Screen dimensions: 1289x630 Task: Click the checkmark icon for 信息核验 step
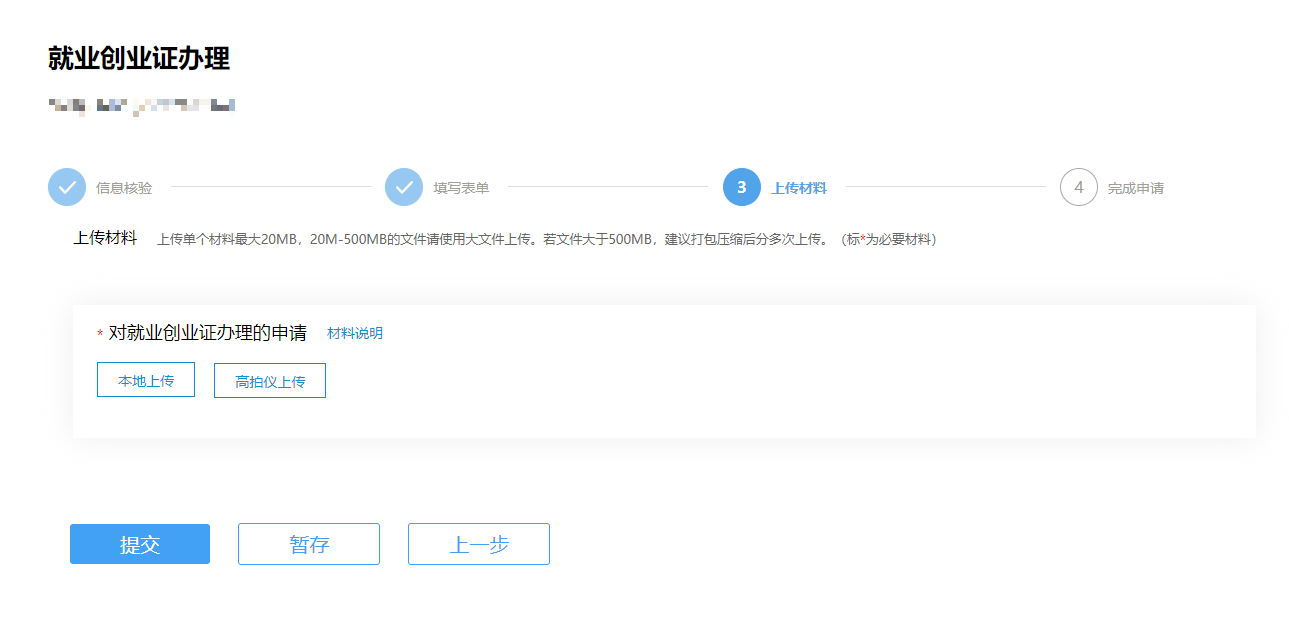point(67,187)
